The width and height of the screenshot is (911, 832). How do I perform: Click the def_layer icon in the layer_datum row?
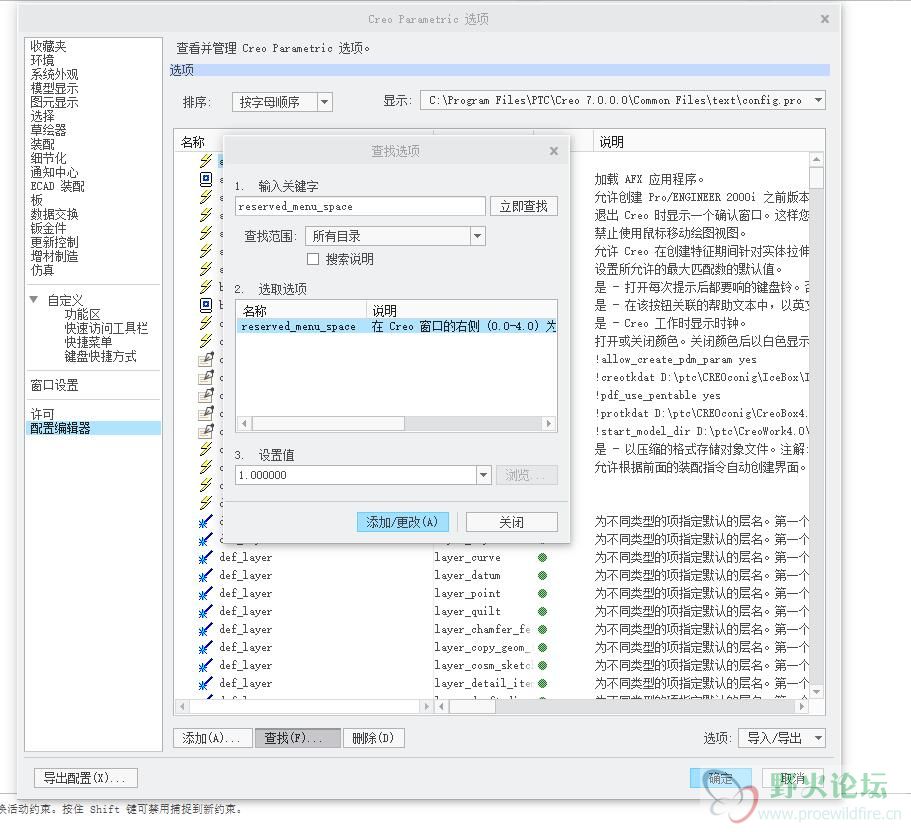[x=205, y=576]
